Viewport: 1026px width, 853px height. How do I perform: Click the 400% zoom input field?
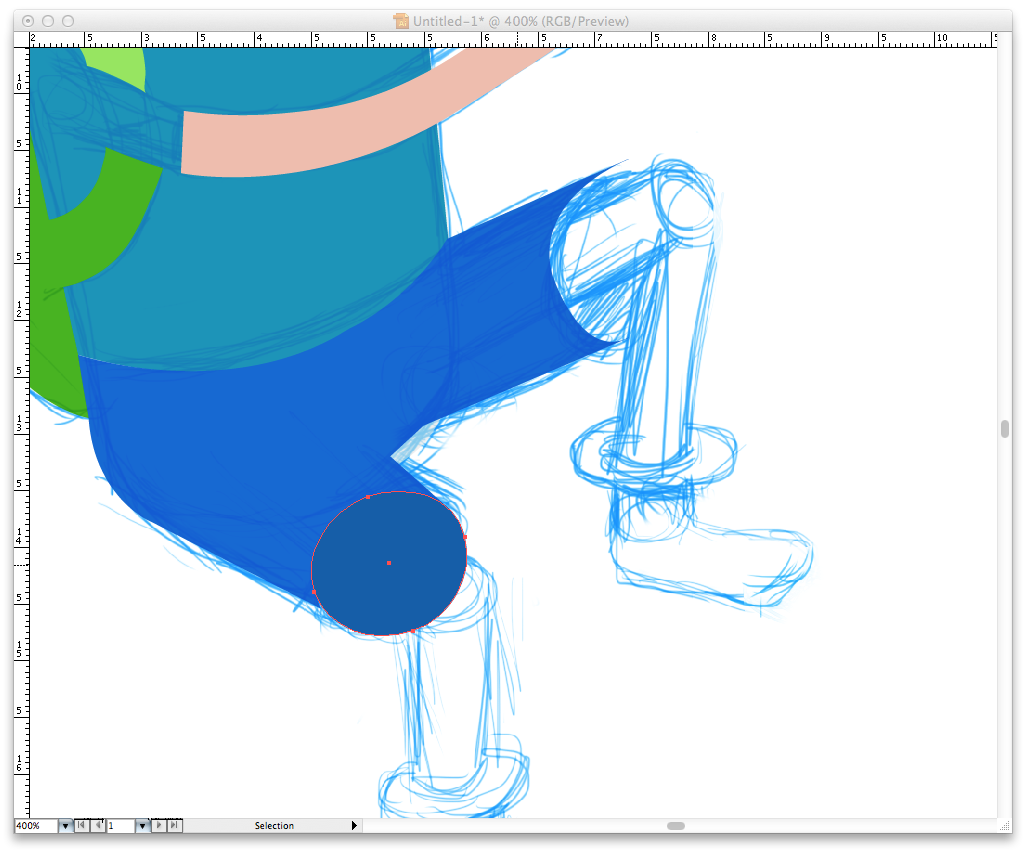[x=35, y=826]
